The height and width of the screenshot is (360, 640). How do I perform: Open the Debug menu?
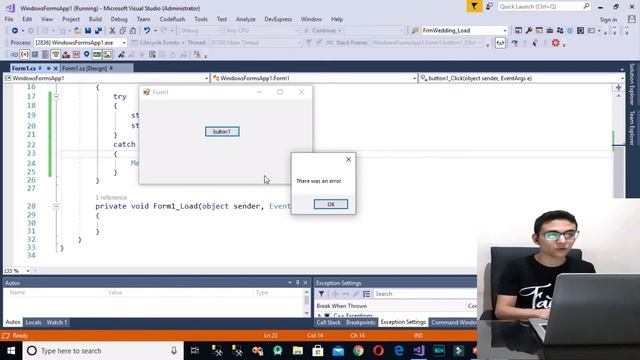[x=119, y=19]
